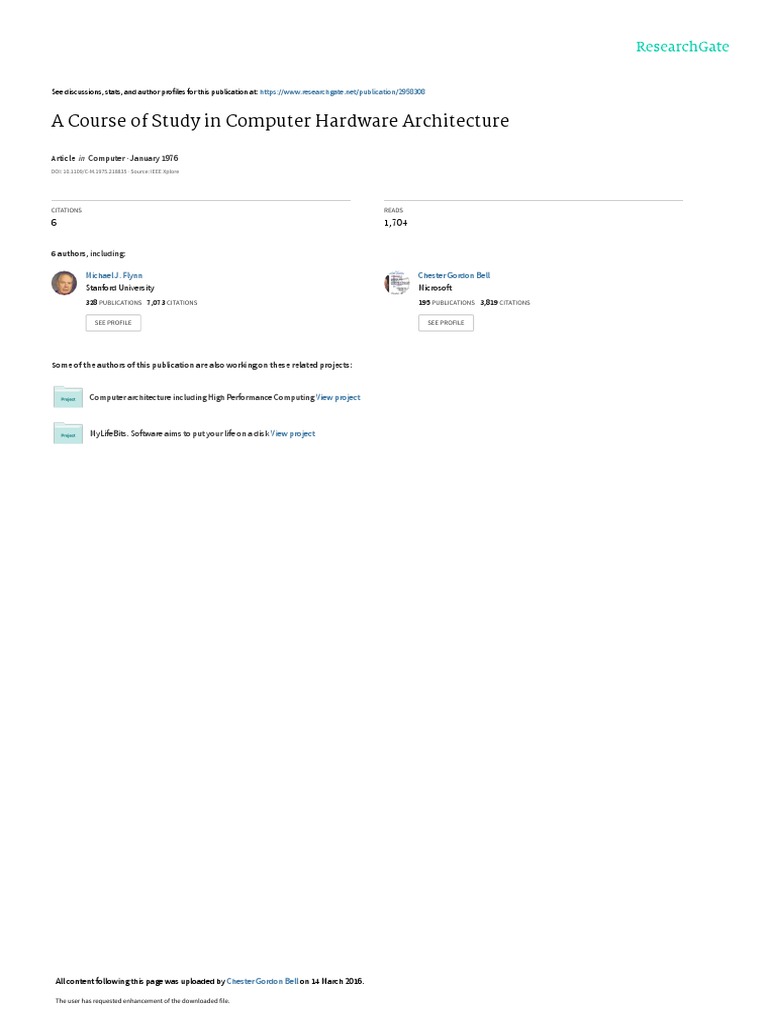View the MyLifeBits project link
Image resolution: width=768 pixels, height=1024 pixels.
[293, 434]
